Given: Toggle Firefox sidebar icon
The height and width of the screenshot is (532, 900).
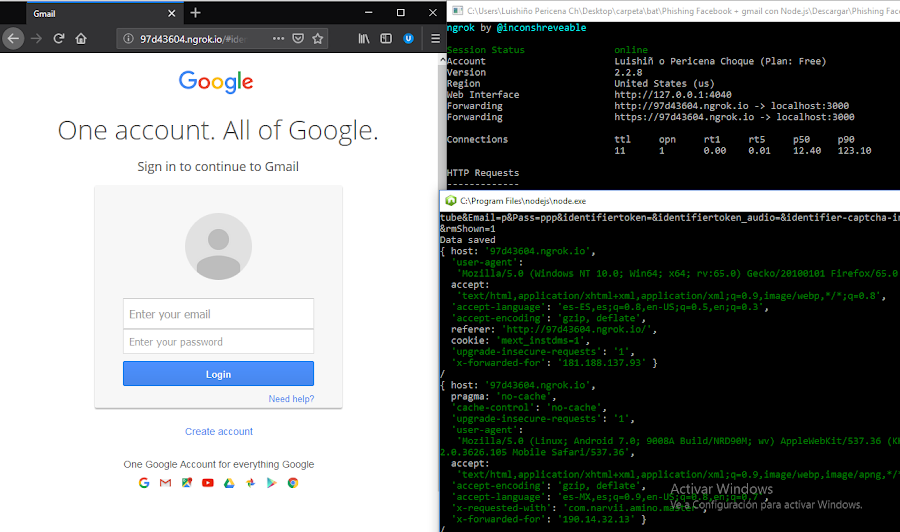Looking at the screenshot, I should (386, 38).
